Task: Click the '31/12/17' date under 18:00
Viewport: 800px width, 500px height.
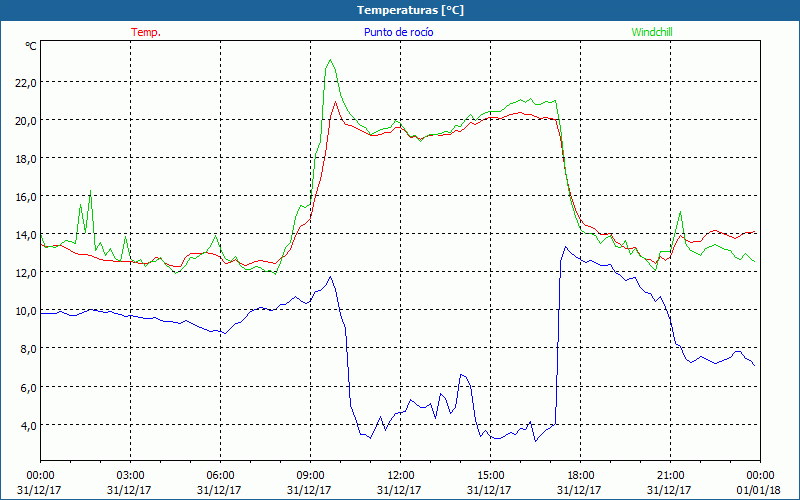Action: pyautogui.click(x=581, y=490)
